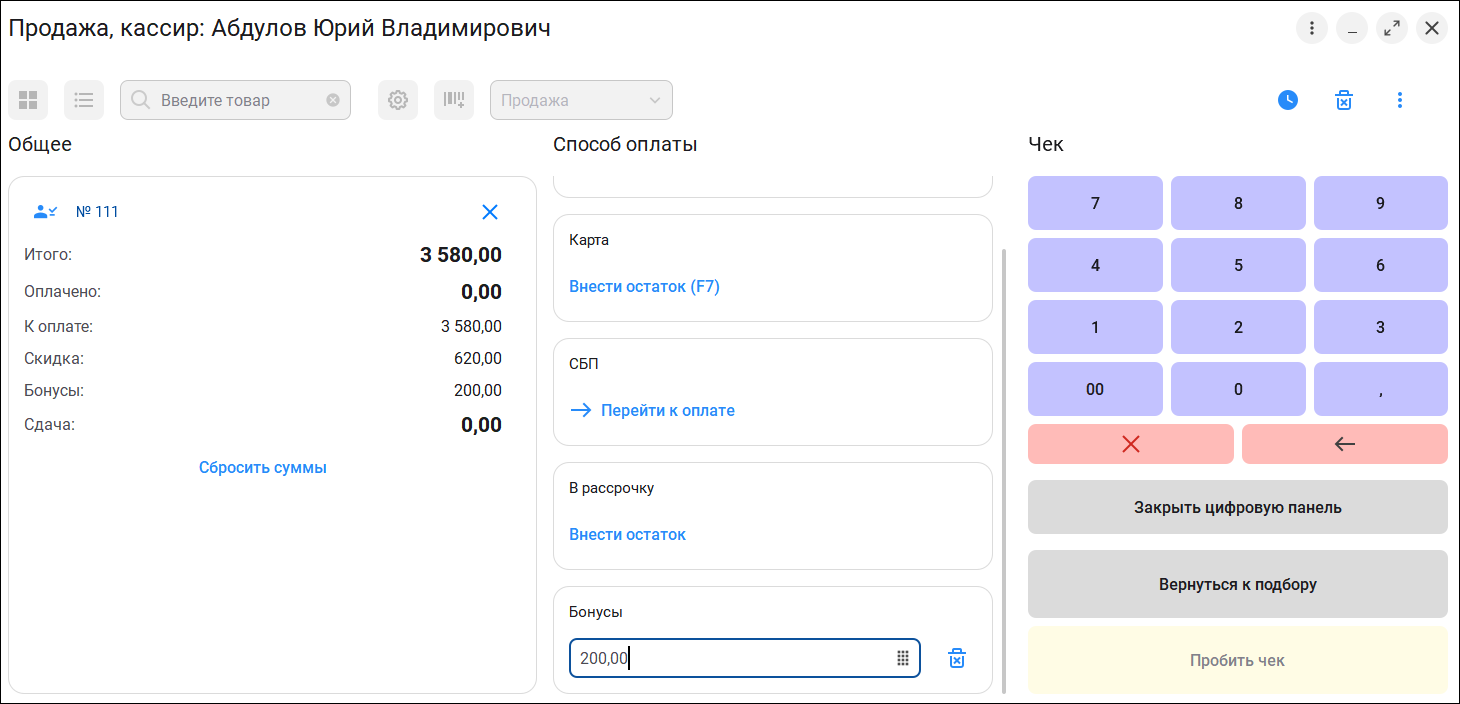Switch to list view

84,100
